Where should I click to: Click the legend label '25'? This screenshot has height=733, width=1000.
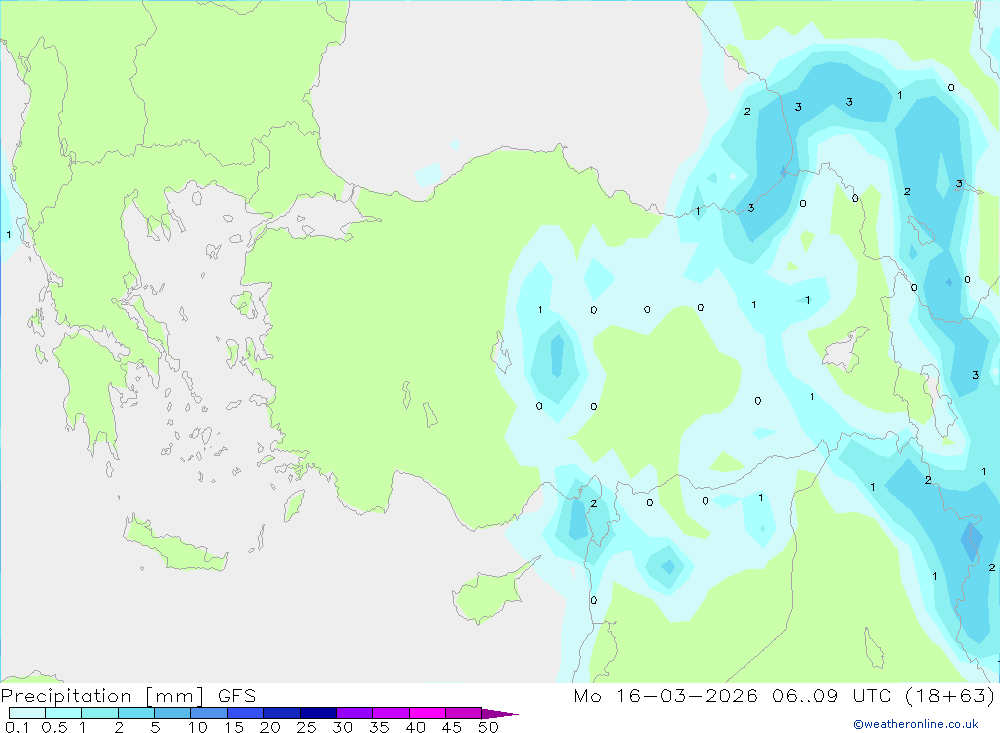307,727
